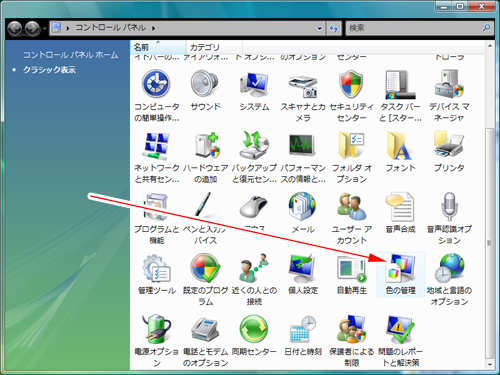
Task: Click the Forward navigation button
Action: (x=33, y=28)
